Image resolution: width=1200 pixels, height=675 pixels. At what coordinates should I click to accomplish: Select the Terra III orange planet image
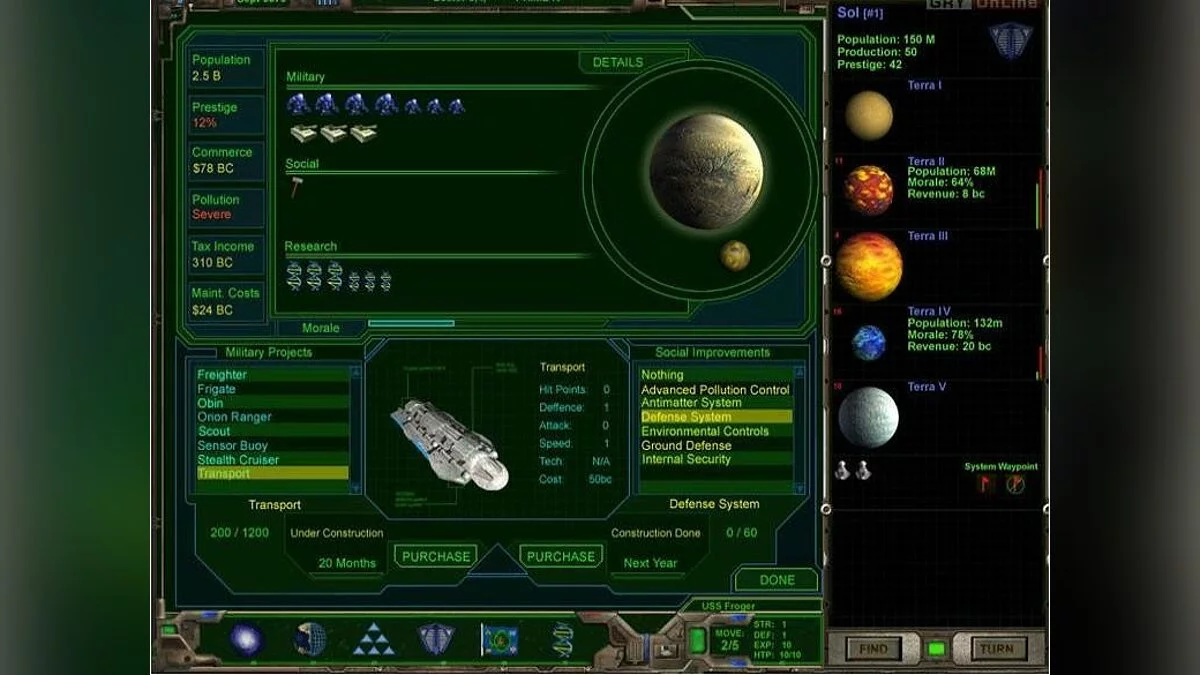click(869, 266)
